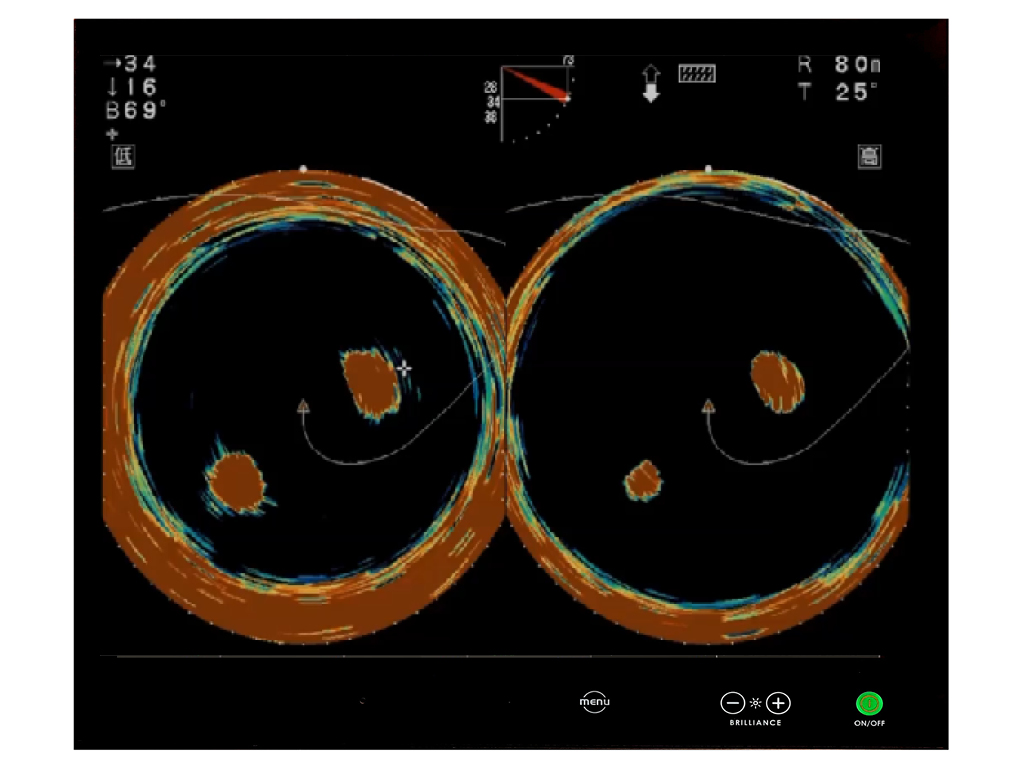
Task: Click the up-down arrow indicator icon
Action: pyautogui.click(x=651, y=83)
